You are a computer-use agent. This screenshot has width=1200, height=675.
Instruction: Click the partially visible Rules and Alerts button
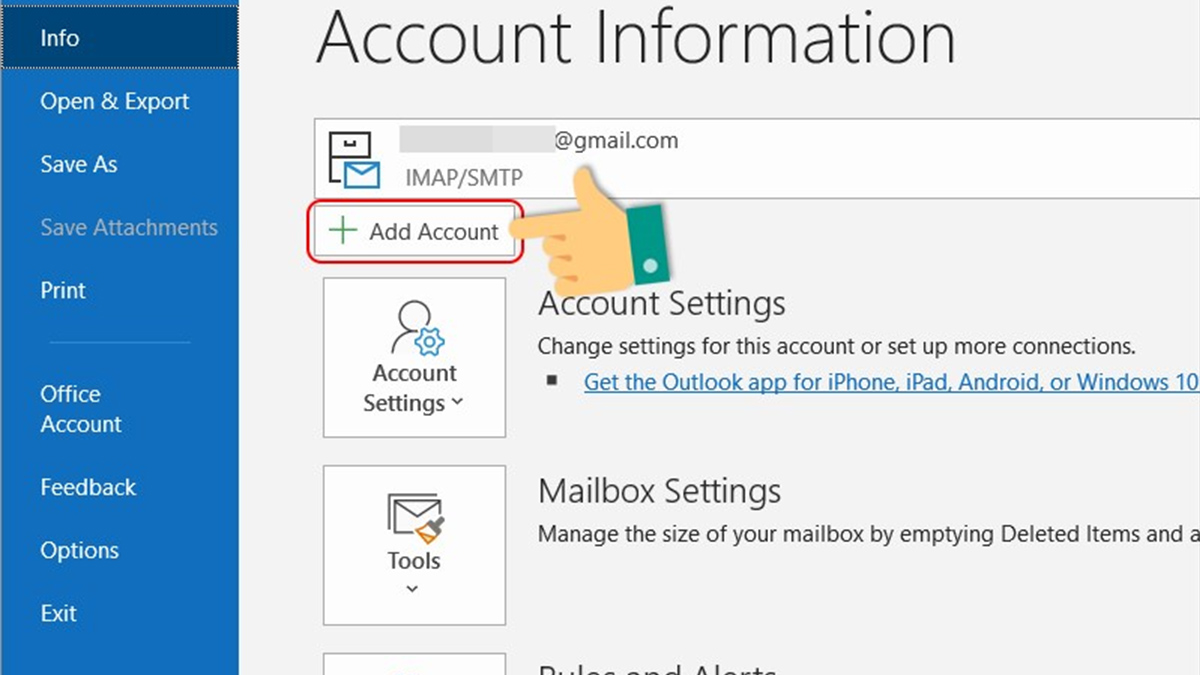(414, 664)
